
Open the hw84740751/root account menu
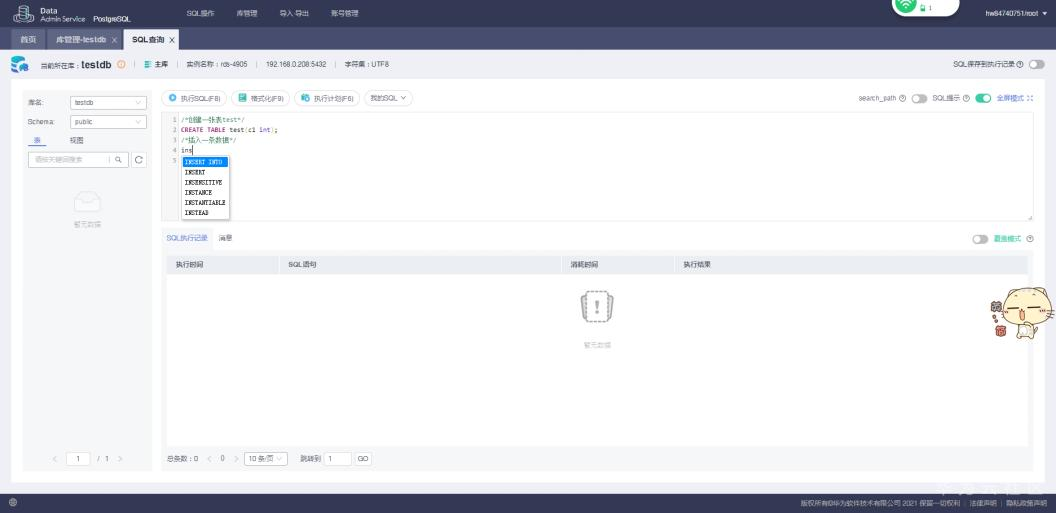(1016, 13)
